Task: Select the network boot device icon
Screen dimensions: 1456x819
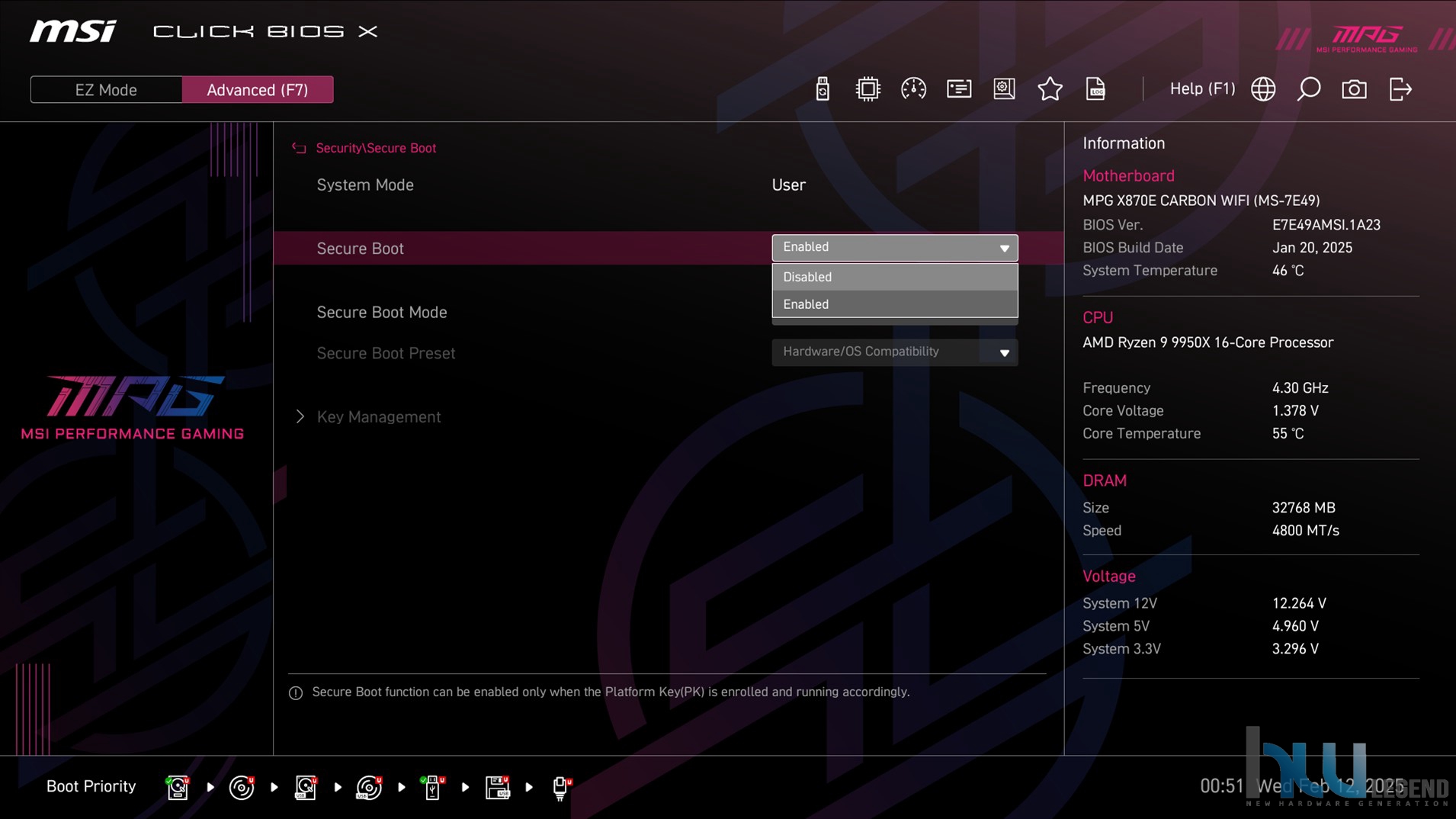Action: point(561,788)
